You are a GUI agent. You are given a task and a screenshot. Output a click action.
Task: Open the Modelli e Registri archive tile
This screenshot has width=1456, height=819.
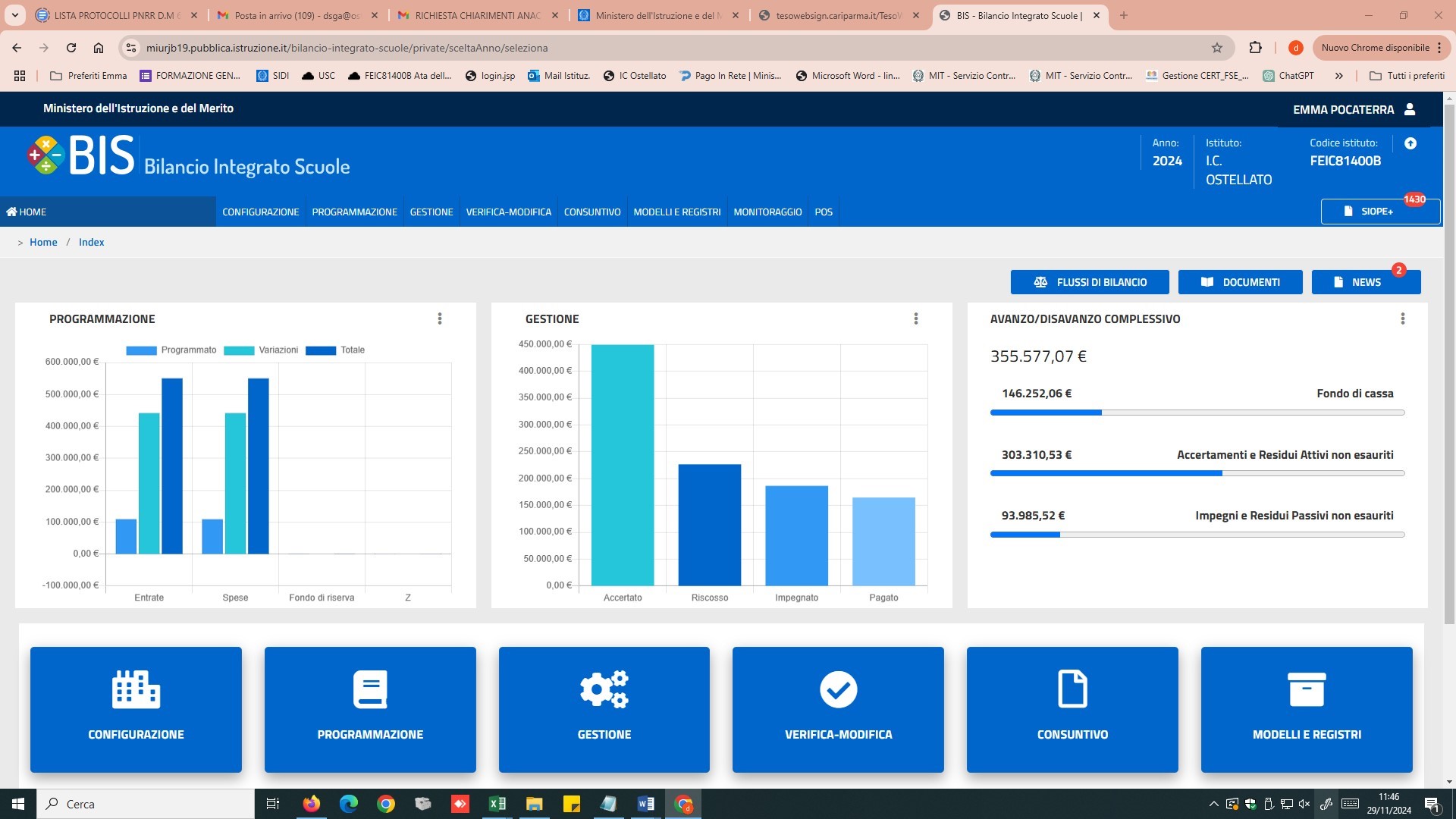click(x=1306, y=709)
